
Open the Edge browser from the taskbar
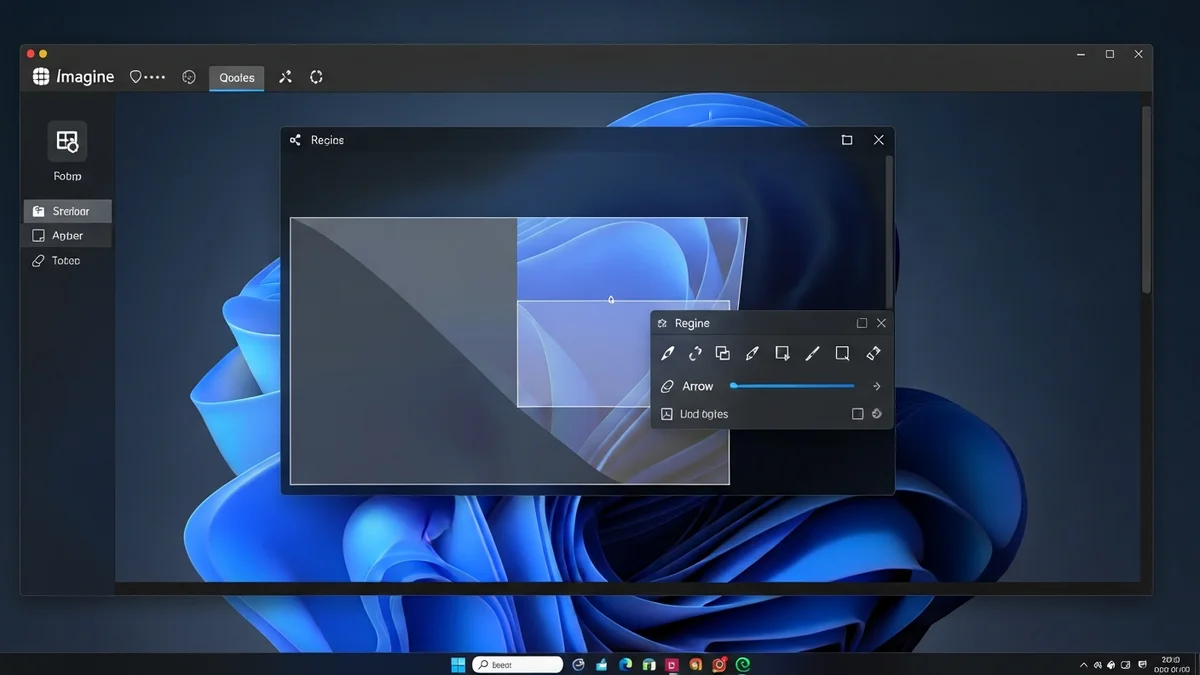click(x=625, y=665)
